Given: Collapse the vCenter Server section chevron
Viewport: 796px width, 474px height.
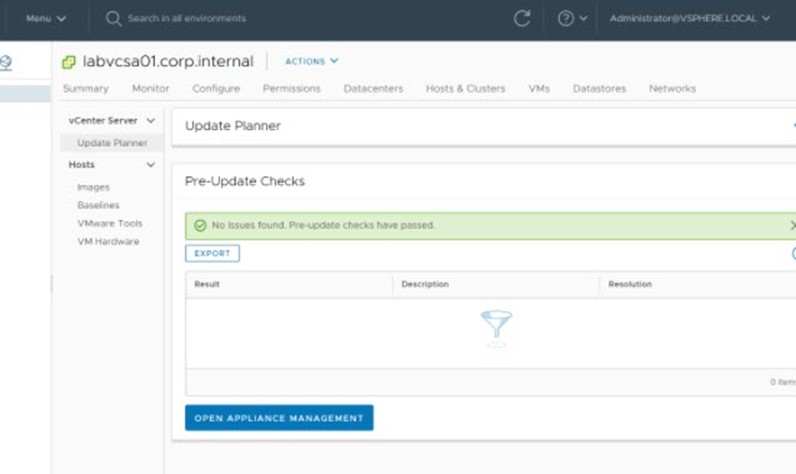Looking at the screenshot, I should point(151,121).
